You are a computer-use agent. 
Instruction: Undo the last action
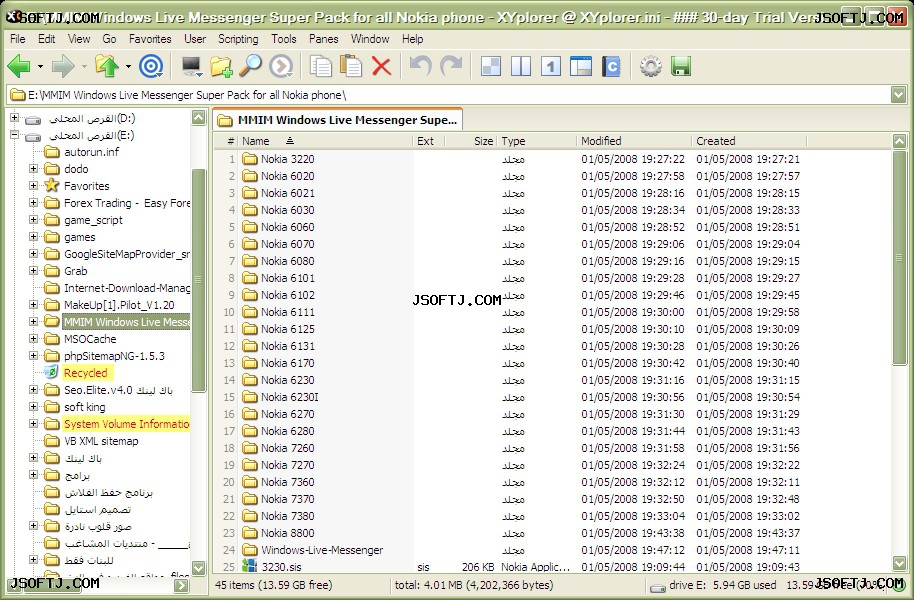tap(421, 66)
